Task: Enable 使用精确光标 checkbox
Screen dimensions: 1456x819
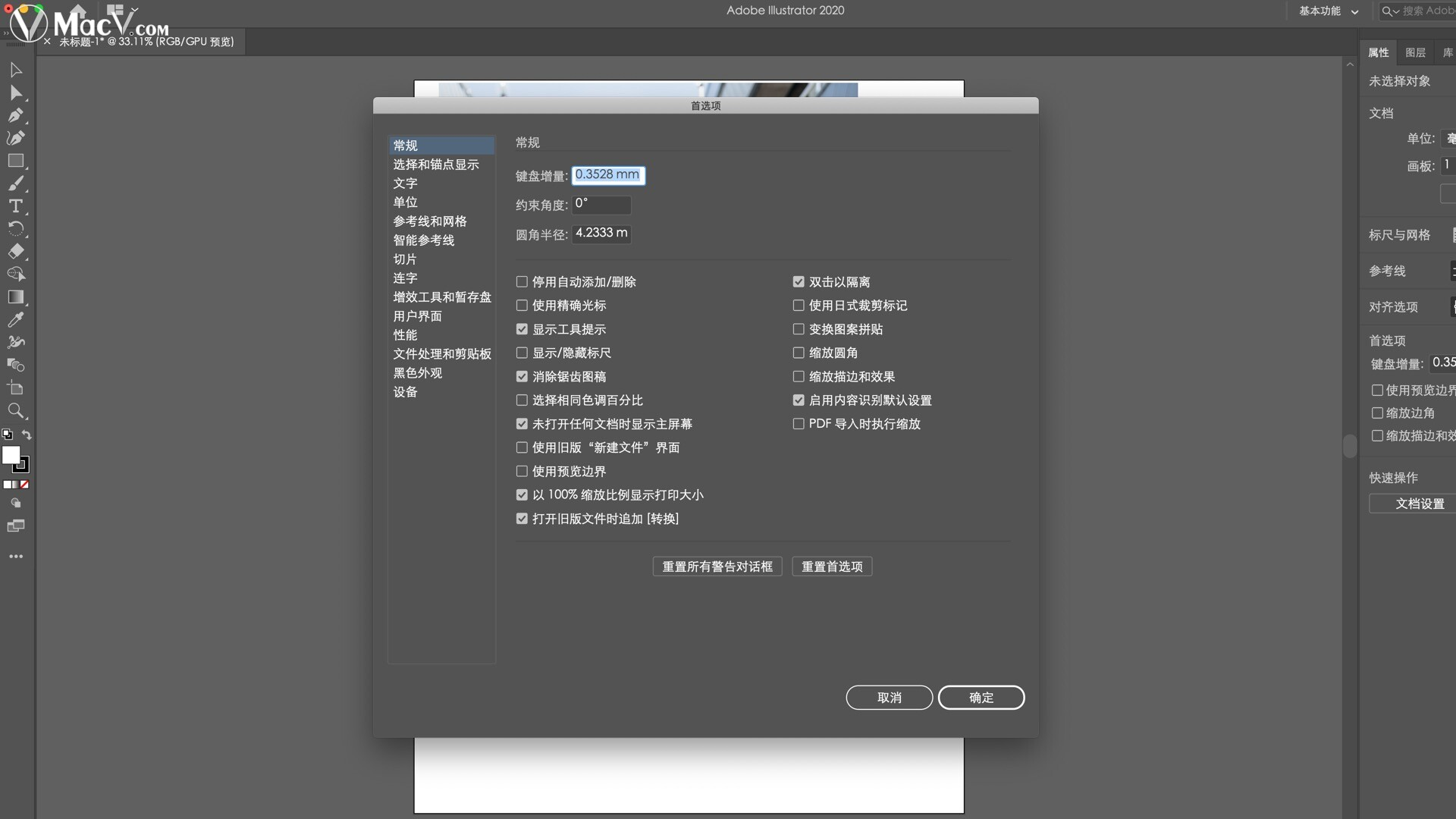Action: pos(522,306)
